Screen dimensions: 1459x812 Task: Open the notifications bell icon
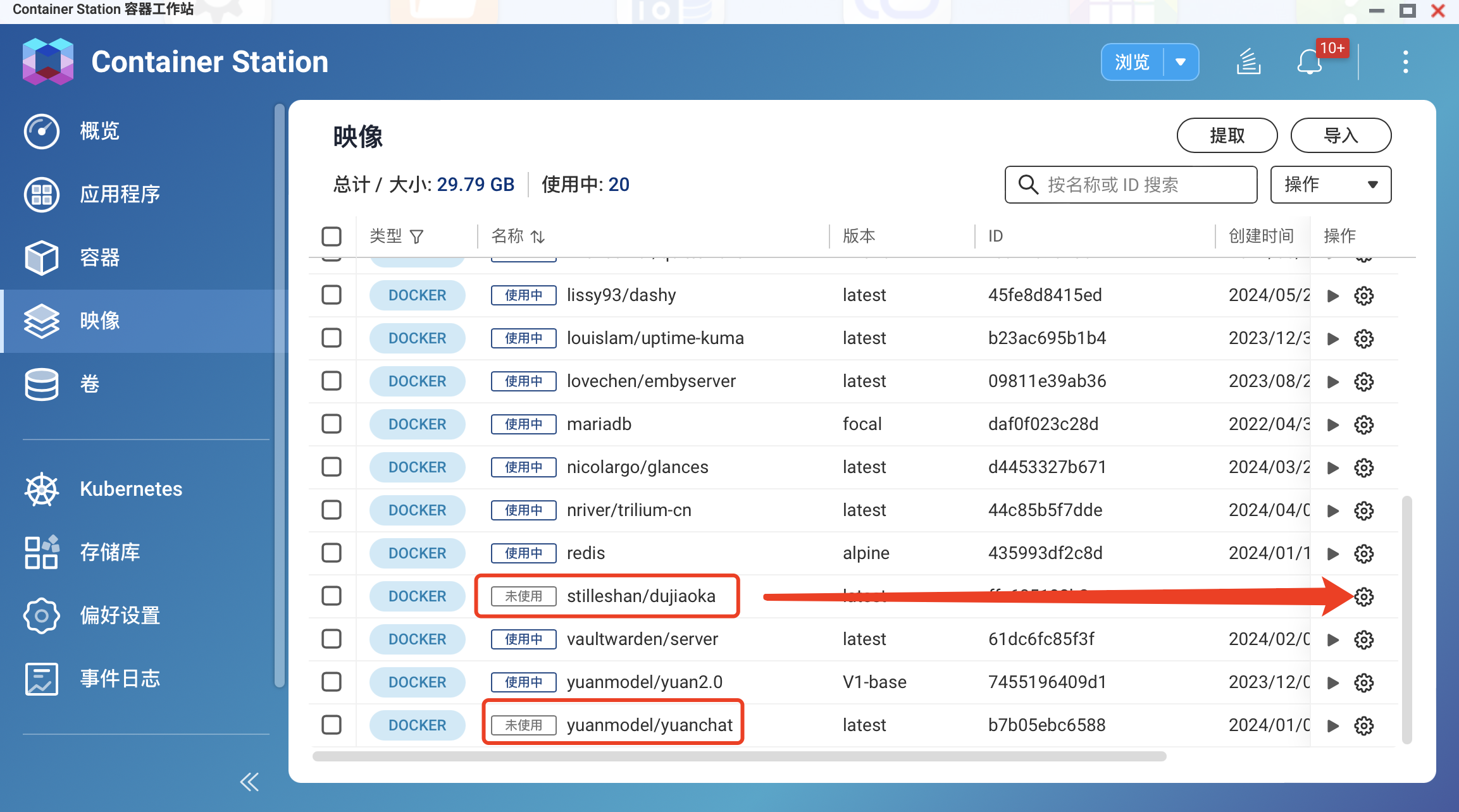tap(1309, 62)
